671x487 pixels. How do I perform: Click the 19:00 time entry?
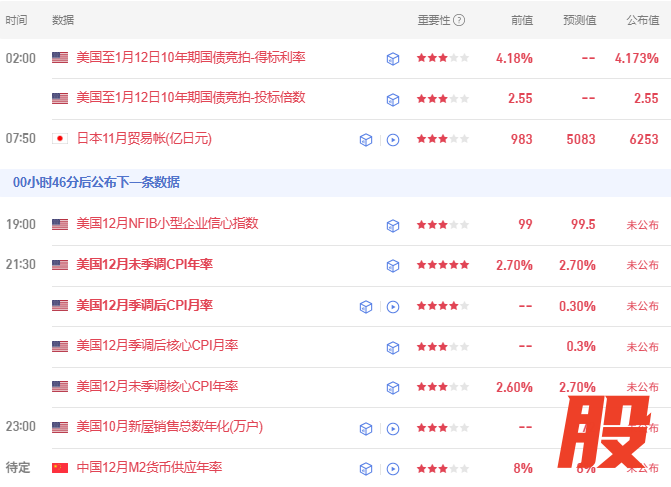[21, 224]
